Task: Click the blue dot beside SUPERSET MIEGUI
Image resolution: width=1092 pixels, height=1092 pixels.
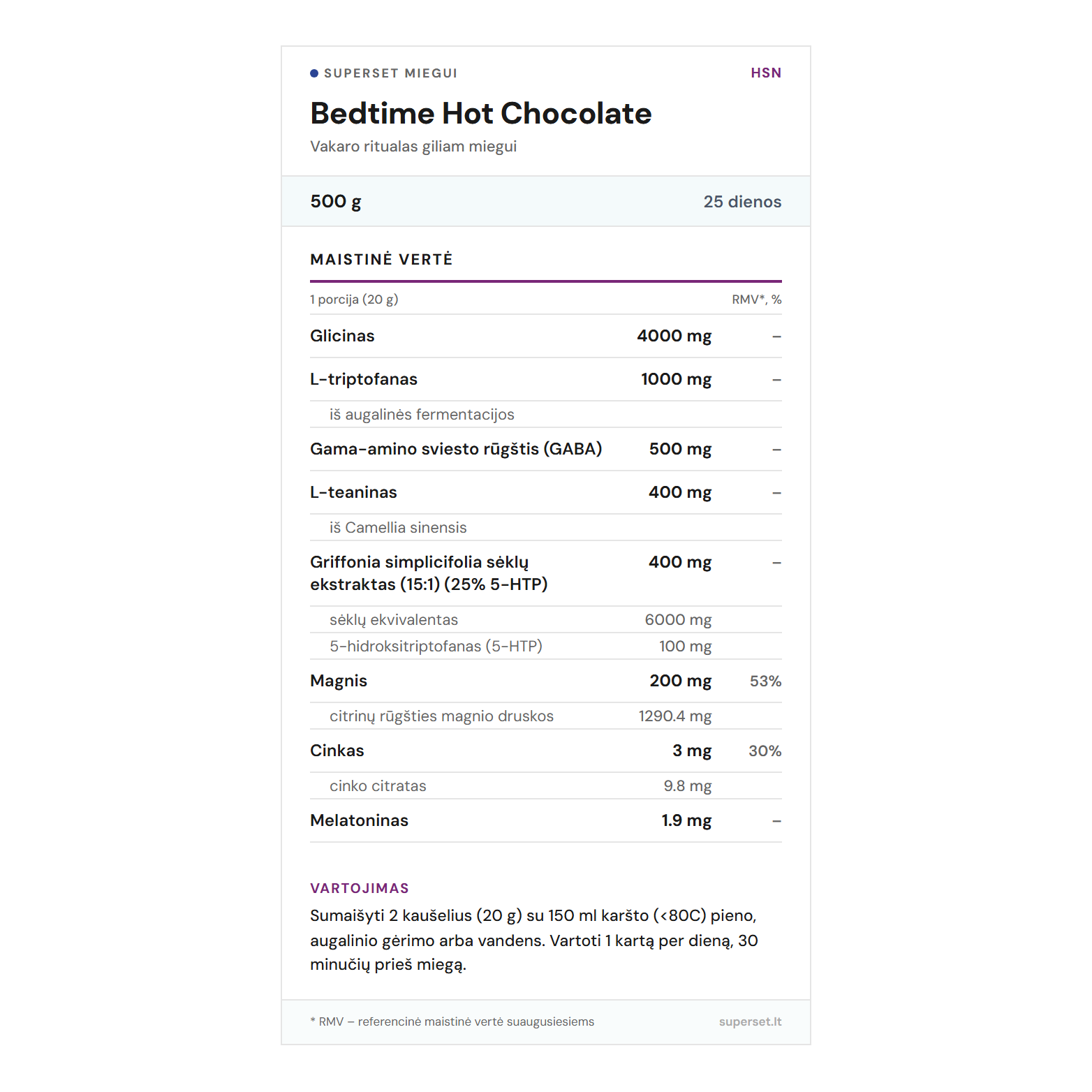Action: [x=314, y=73]
